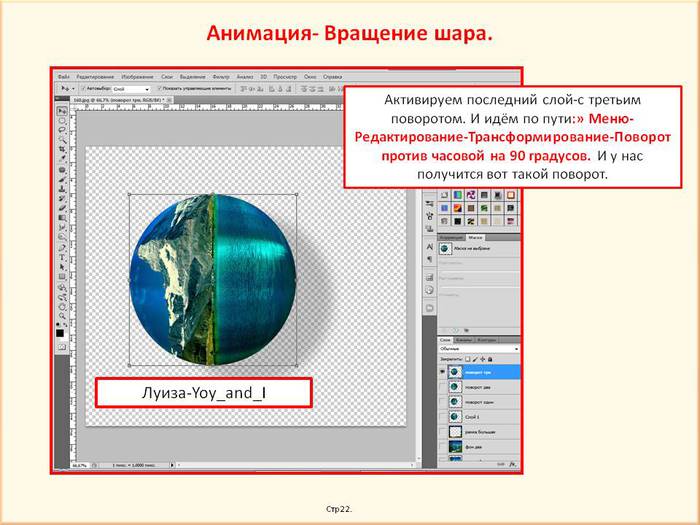Viewport: 700px width, 525px height.
Task: Switch to the Контуры tab
Action: [x=487, y=340]
